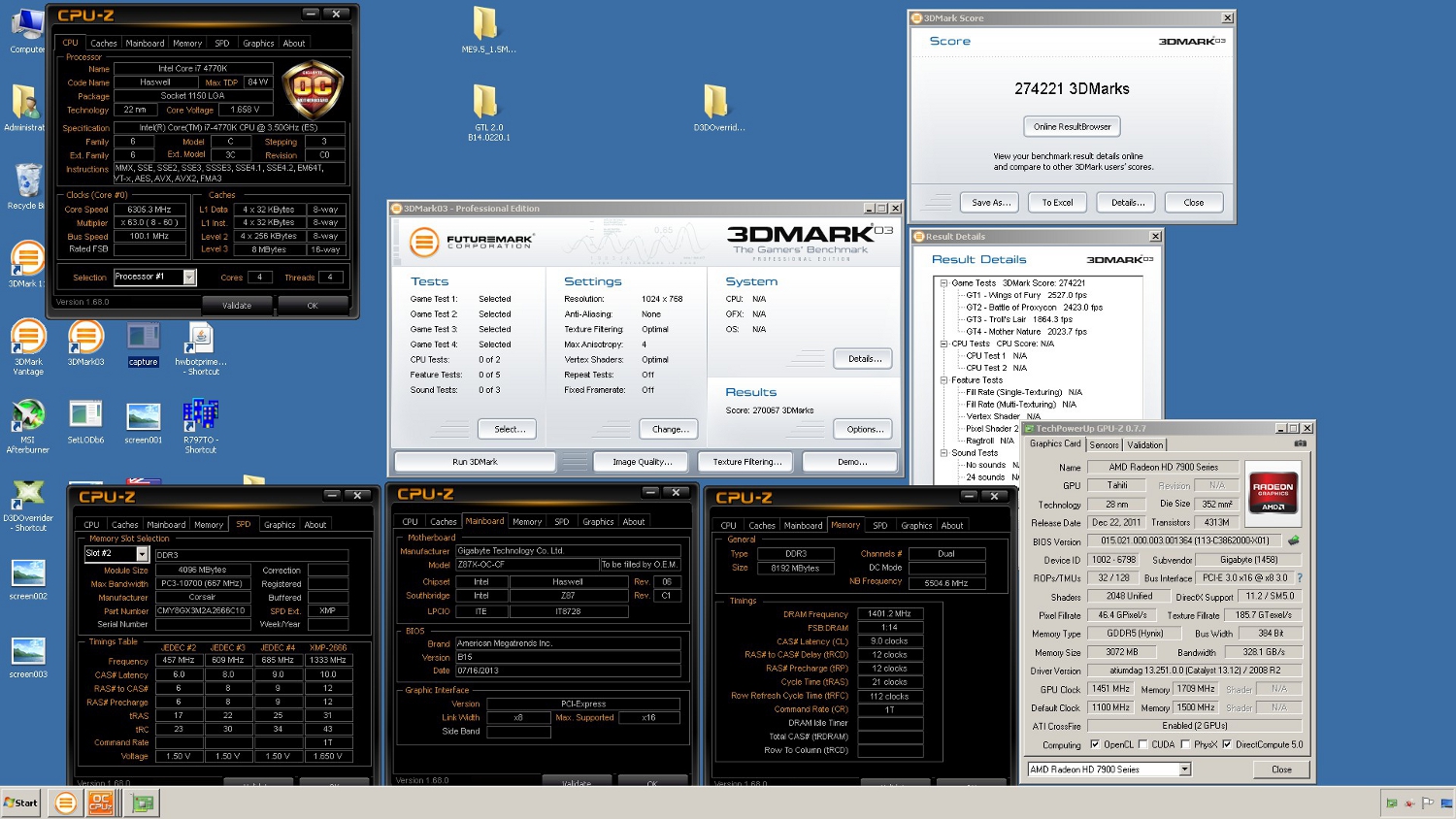Click the To Excel button
This screenshot has height=819, width=1456.
(1057, 203)
